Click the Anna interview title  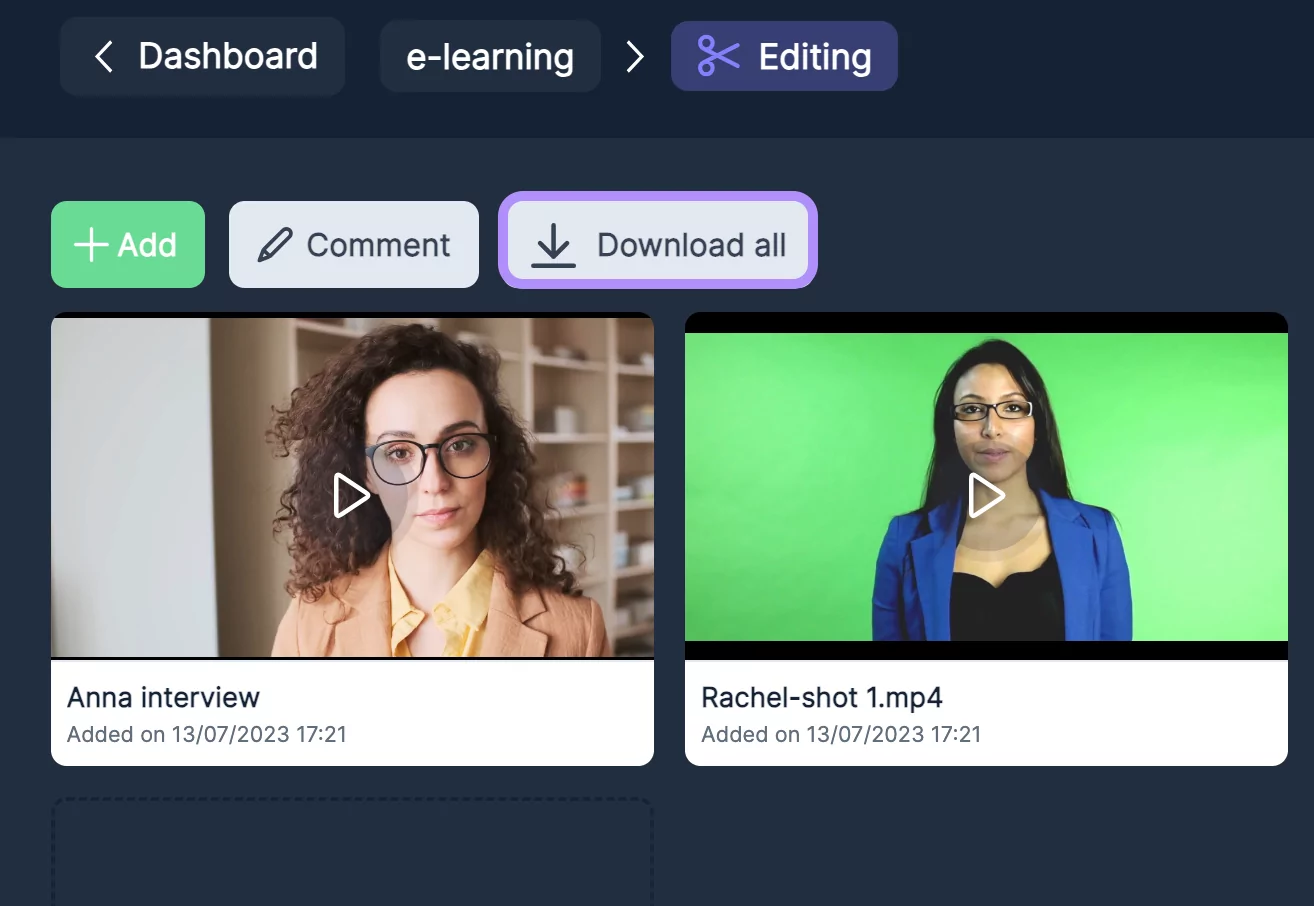(163, 697)
